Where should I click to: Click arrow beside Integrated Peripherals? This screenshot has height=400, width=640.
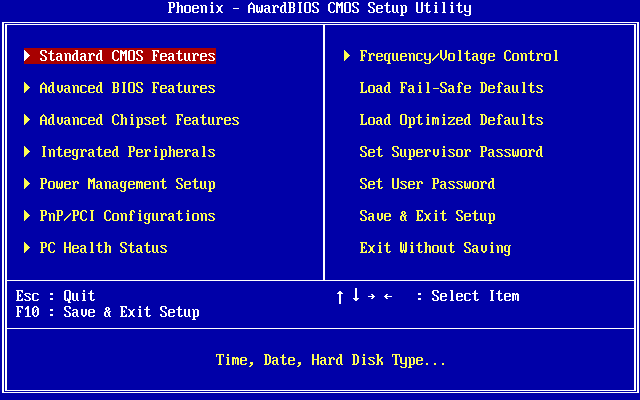coord(27,152)
